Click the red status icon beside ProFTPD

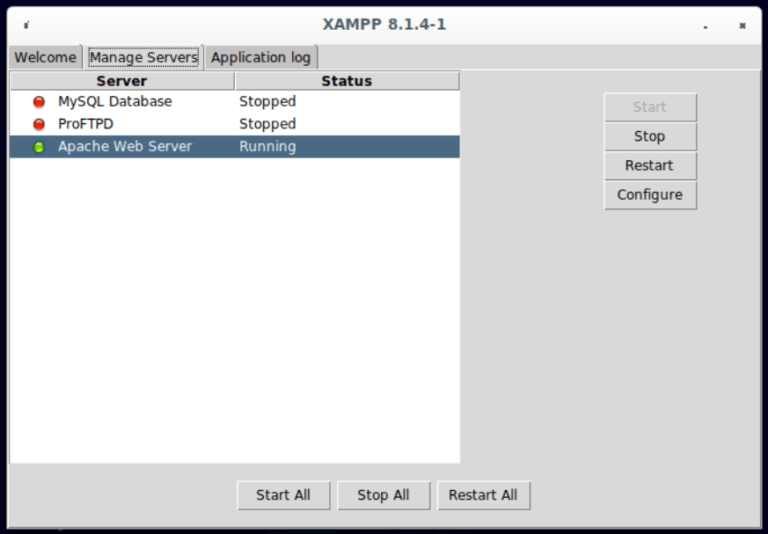[39, 124]
